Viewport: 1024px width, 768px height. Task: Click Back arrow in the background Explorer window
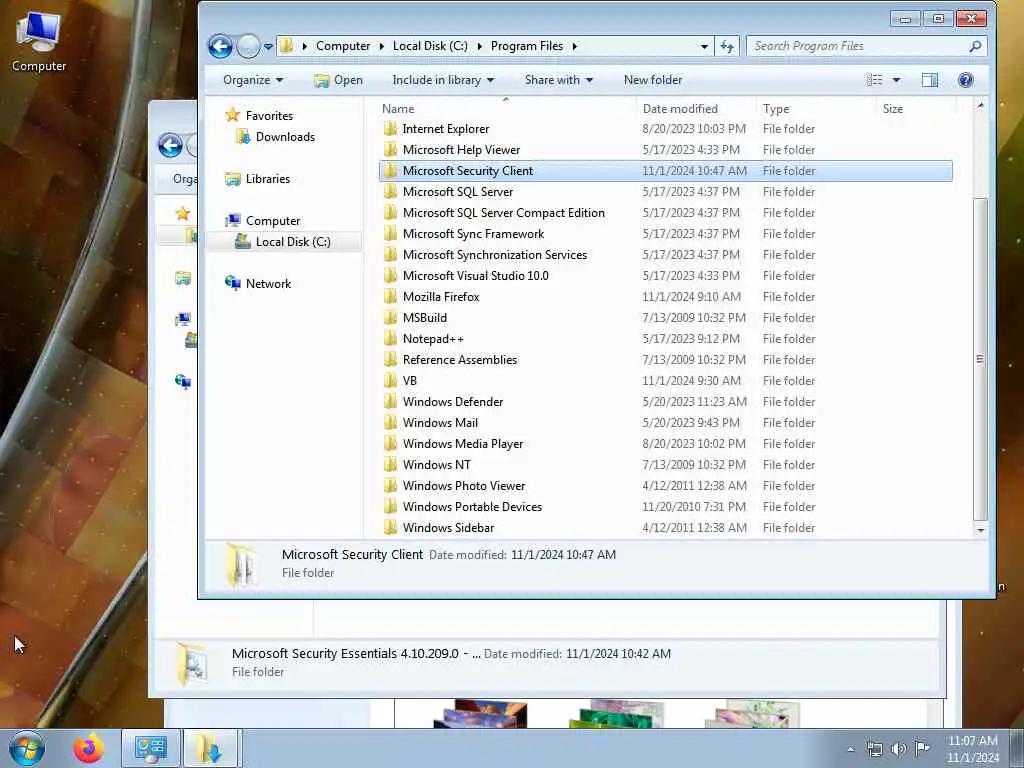click(x=170, y=145)
